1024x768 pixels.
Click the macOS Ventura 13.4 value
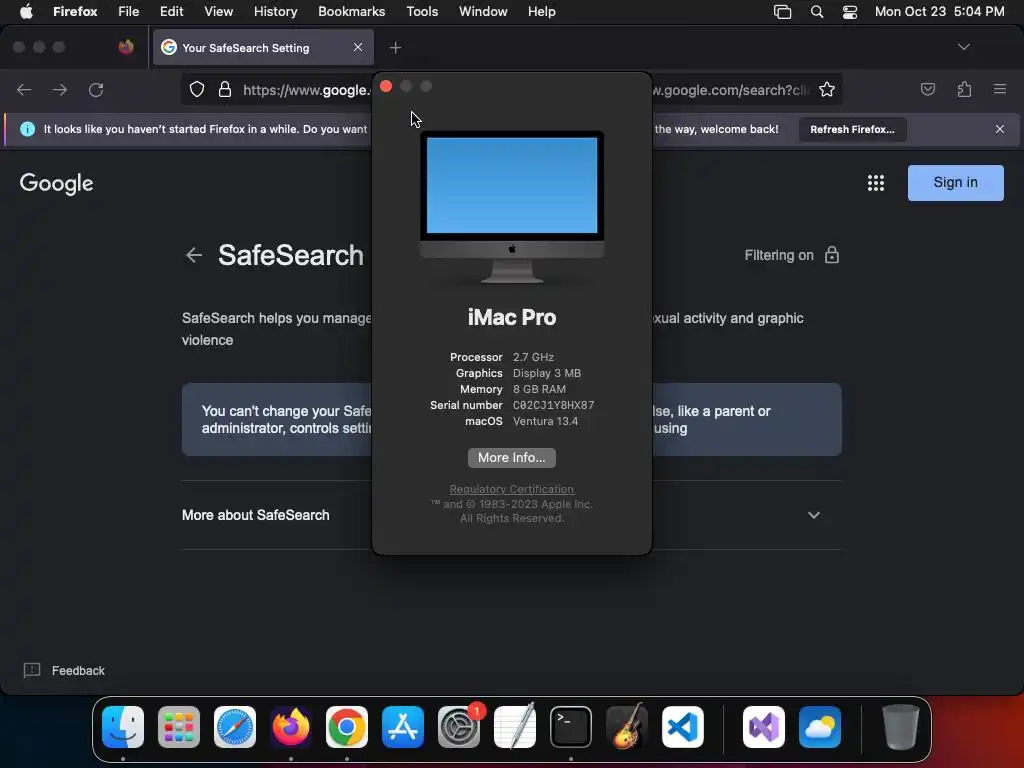coord(545,421)
